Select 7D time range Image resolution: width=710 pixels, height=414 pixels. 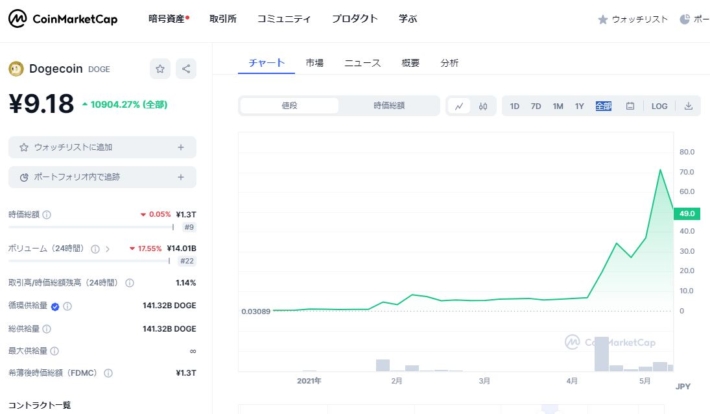point(536,106)
